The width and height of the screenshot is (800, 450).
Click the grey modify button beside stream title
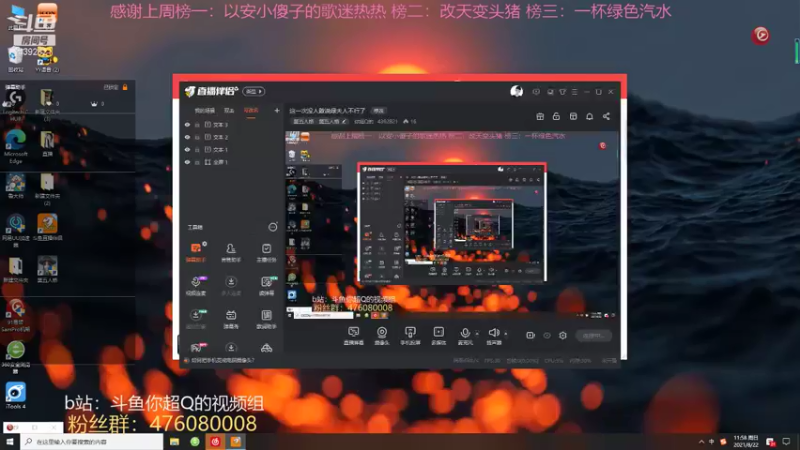pos(379,110)
